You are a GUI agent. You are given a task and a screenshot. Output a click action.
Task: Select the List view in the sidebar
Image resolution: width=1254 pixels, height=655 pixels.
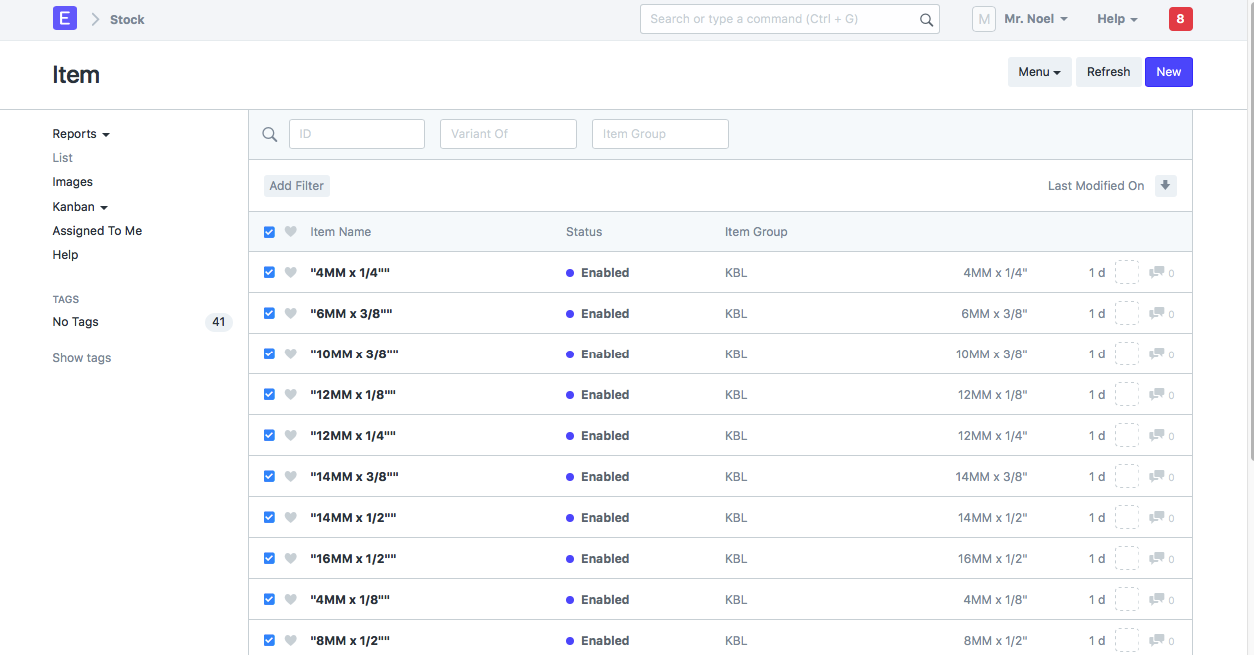62,157
